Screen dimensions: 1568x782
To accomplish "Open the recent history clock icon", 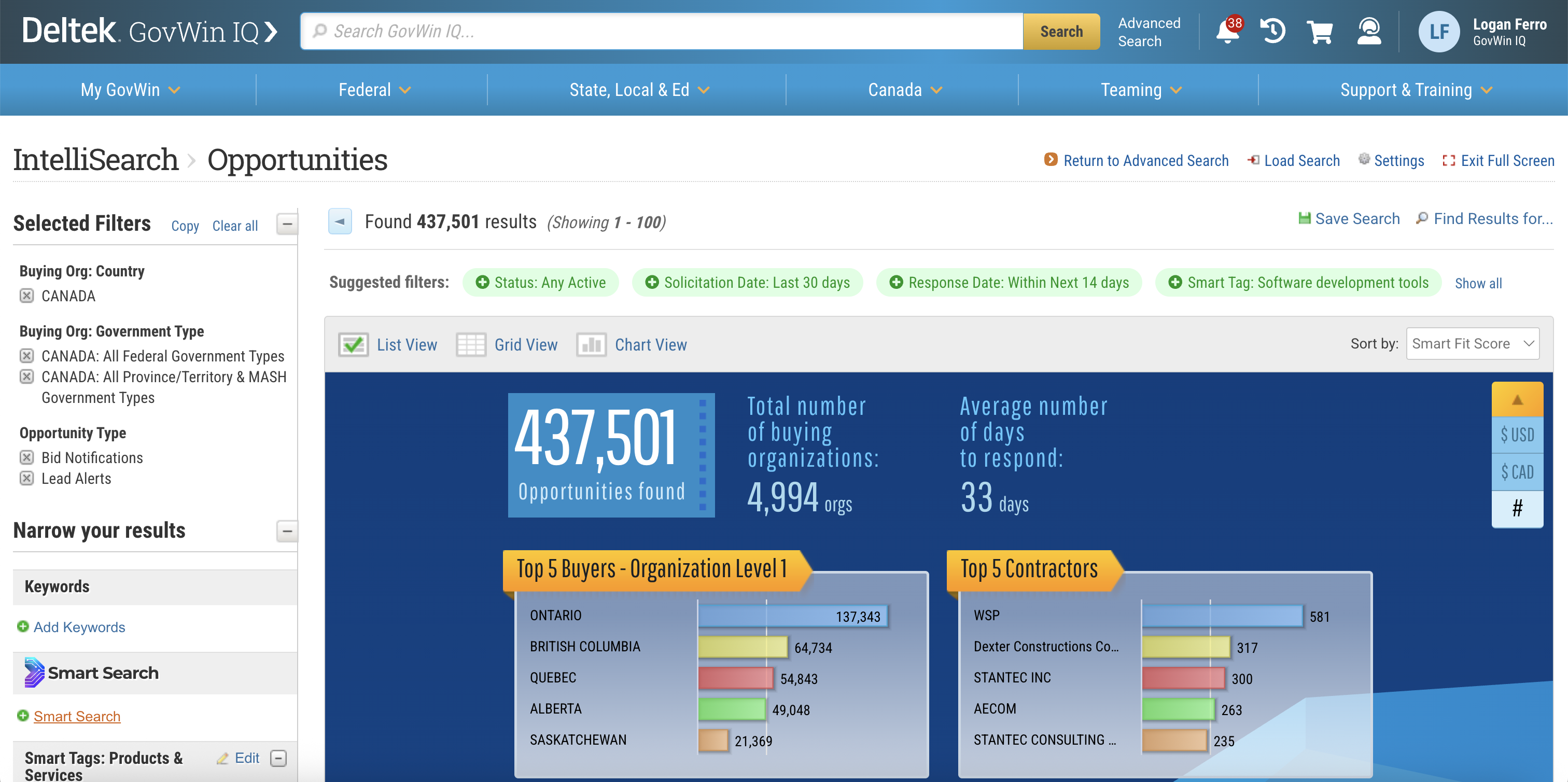I will [x=1273, y=31].
